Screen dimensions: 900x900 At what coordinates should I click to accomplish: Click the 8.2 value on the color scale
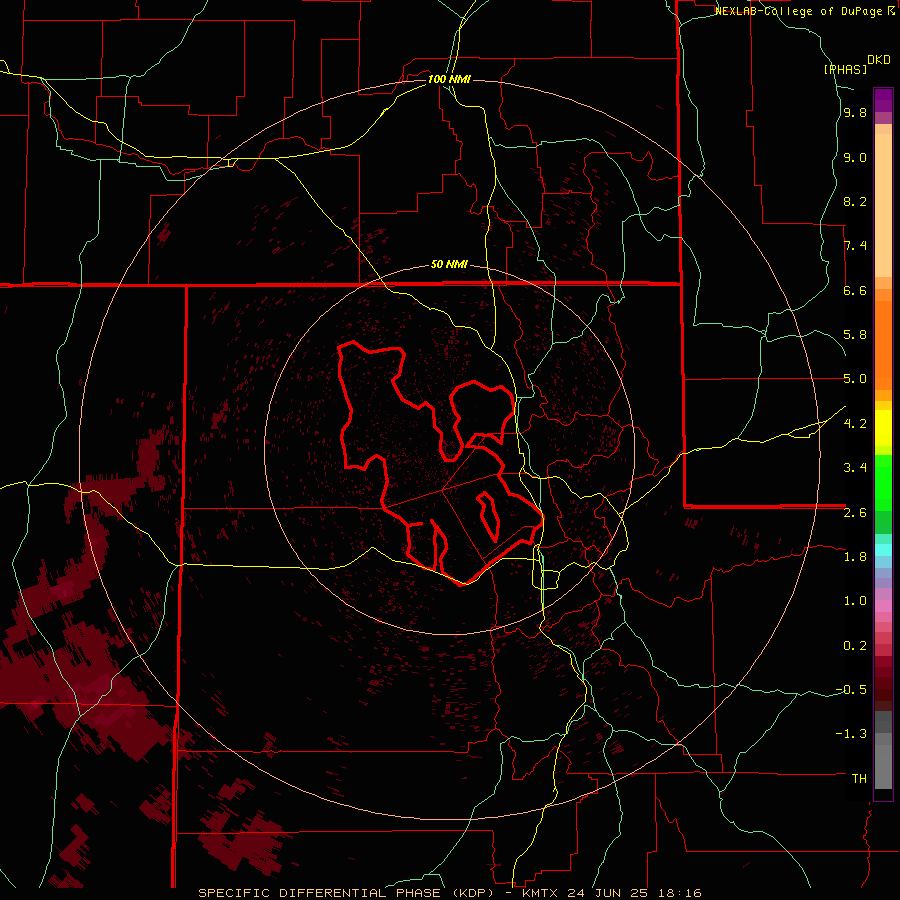pos(855,201)
